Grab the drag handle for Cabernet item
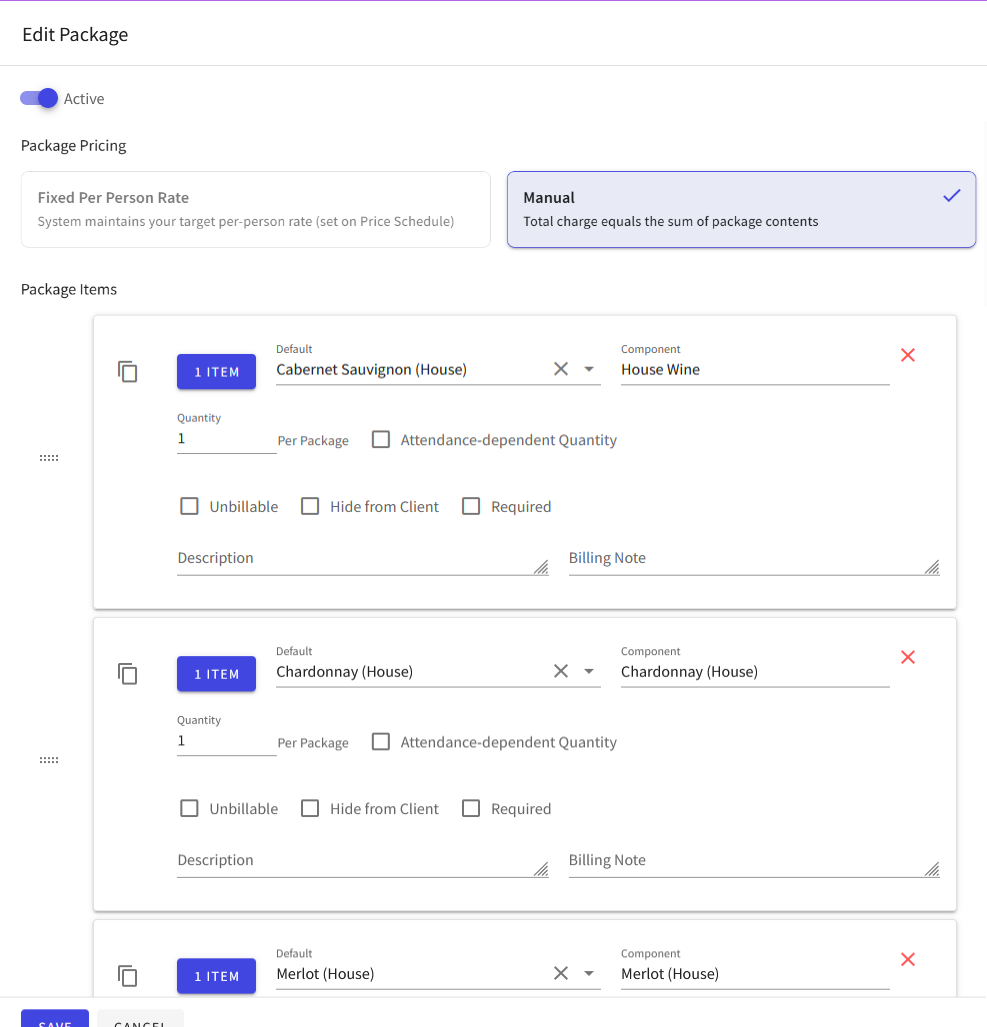Image resolution: width=987 pixels, height=1027 pixels. pyautogui.click(x=49, y=458)
